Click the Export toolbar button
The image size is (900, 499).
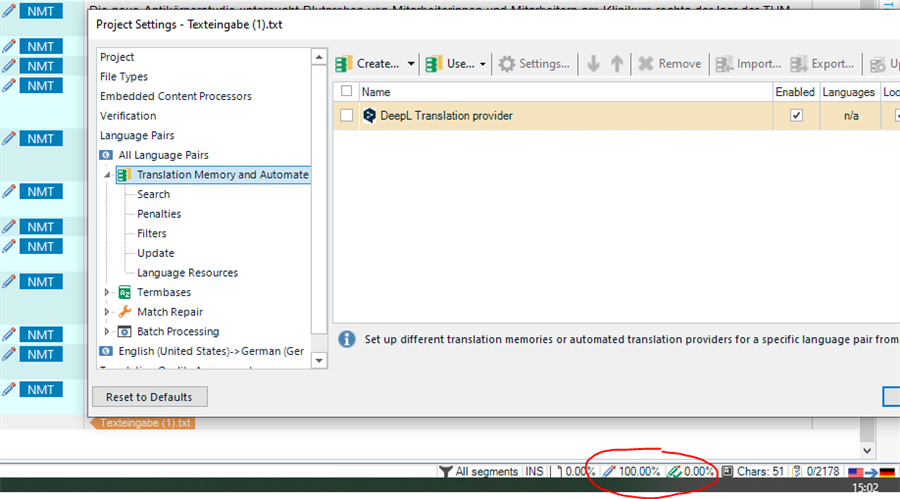(823, 64)
